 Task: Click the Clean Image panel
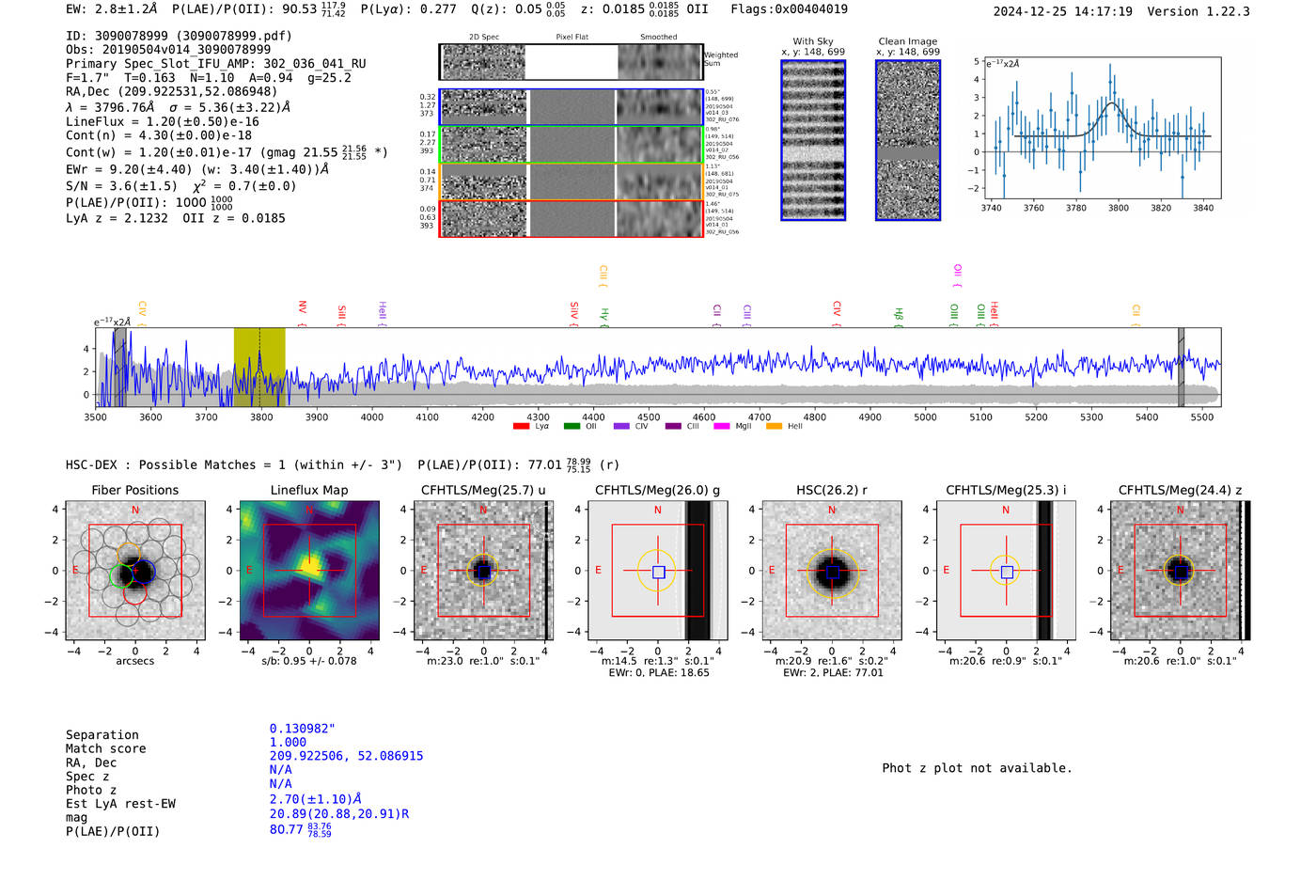908,140
